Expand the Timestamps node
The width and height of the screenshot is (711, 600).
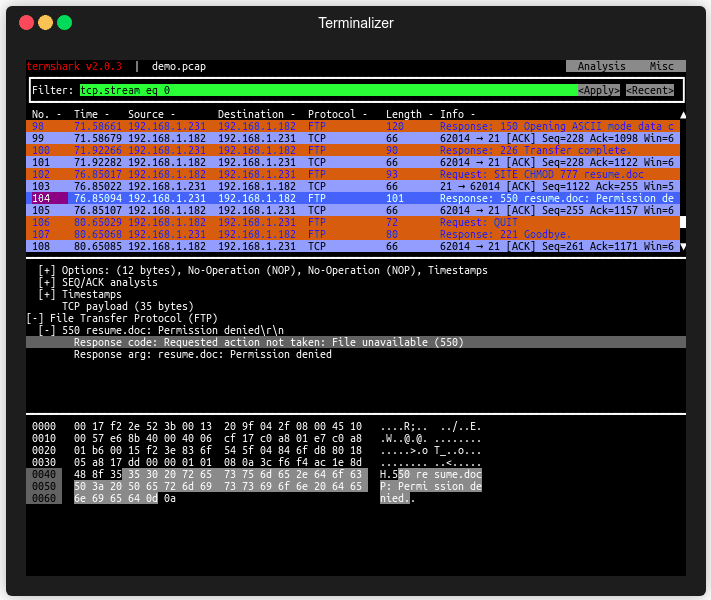(x=47, y=294)
